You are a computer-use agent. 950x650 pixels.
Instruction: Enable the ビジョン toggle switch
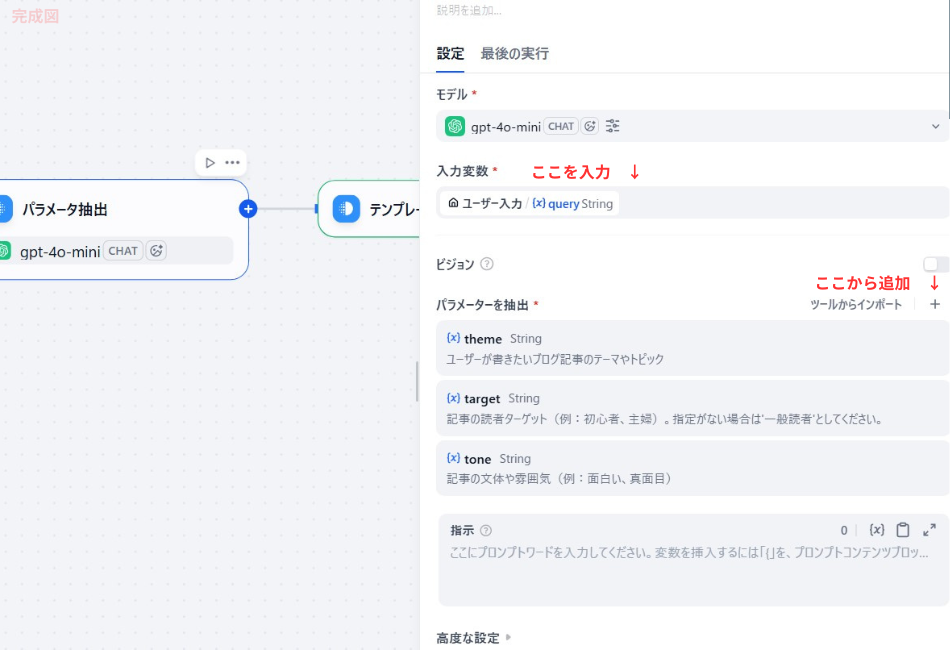[934, 264]
